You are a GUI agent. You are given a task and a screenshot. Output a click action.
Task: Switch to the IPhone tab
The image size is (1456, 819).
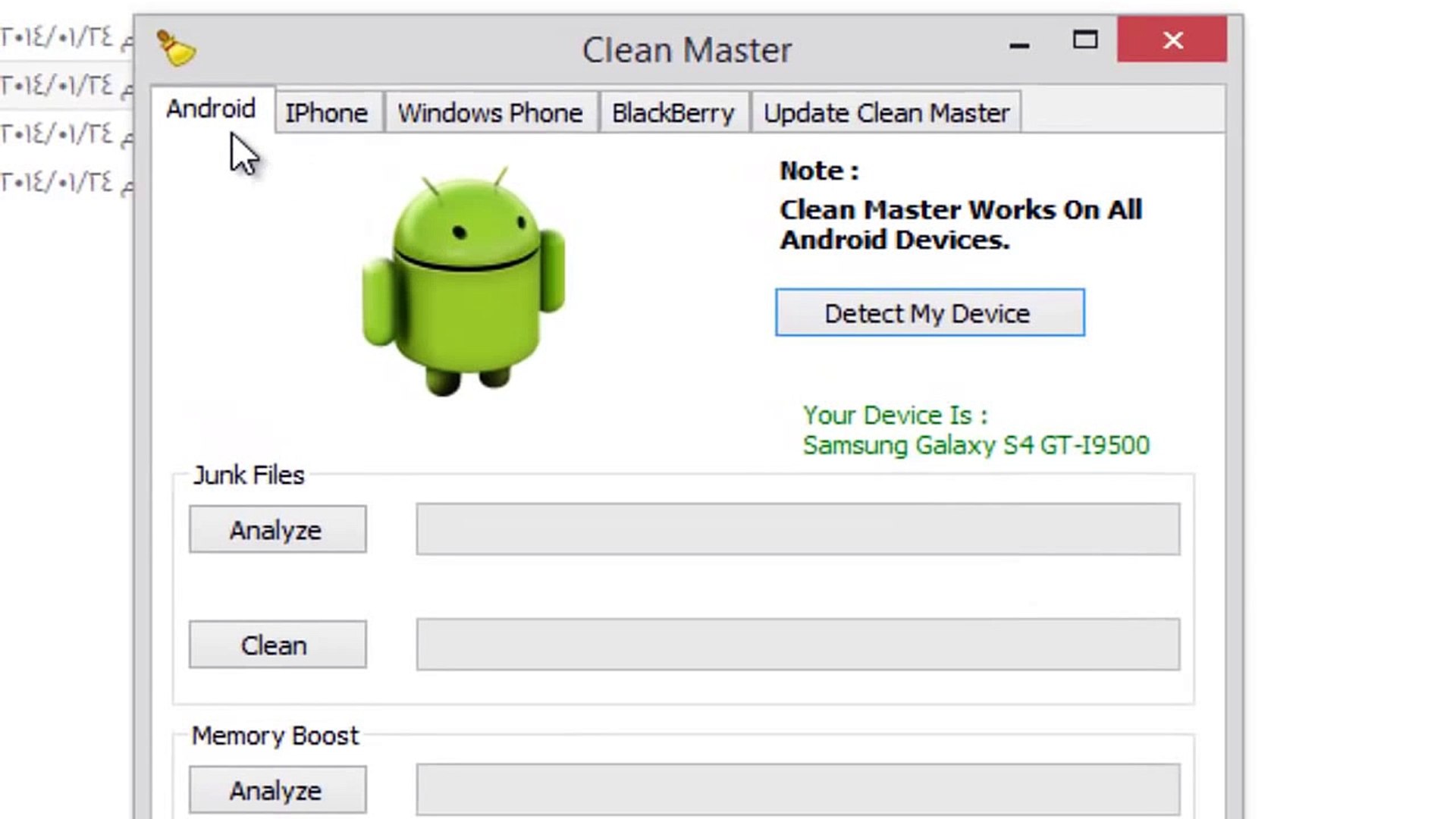coord(326,112)
